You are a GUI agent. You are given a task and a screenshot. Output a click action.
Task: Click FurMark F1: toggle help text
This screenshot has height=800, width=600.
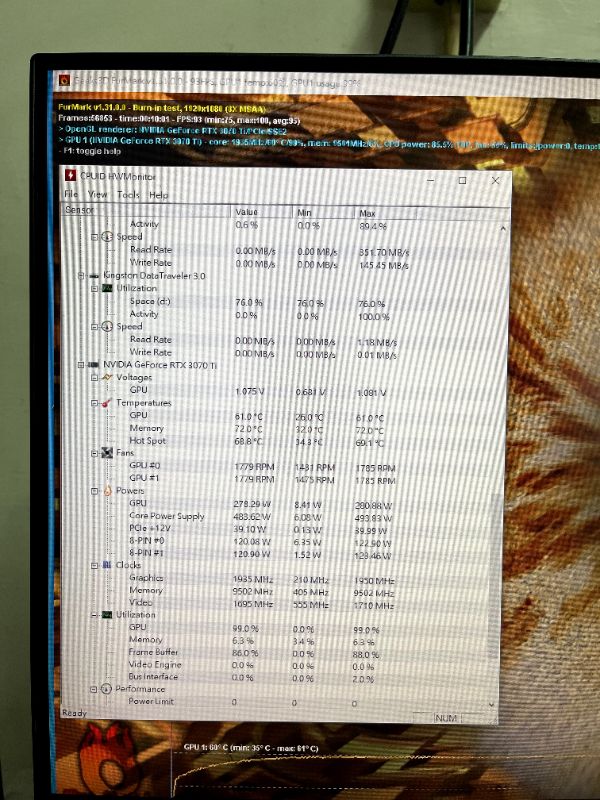89,151
